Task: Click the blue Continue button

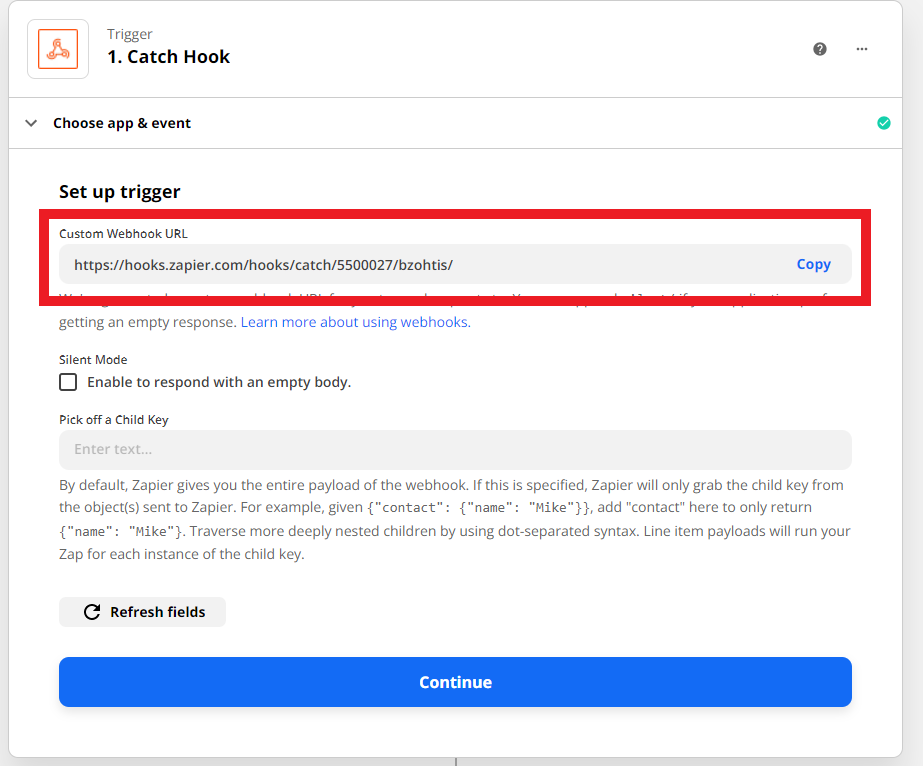Action: tap(455, 682)
